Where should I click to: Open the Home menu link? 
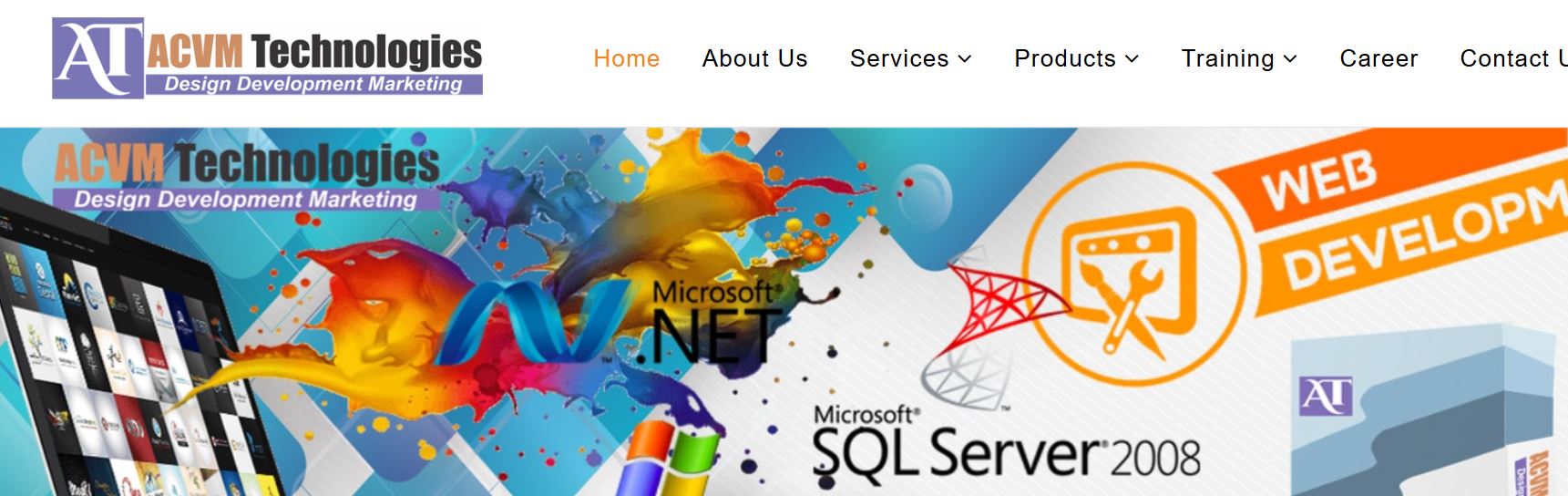(x=626, y=58)
